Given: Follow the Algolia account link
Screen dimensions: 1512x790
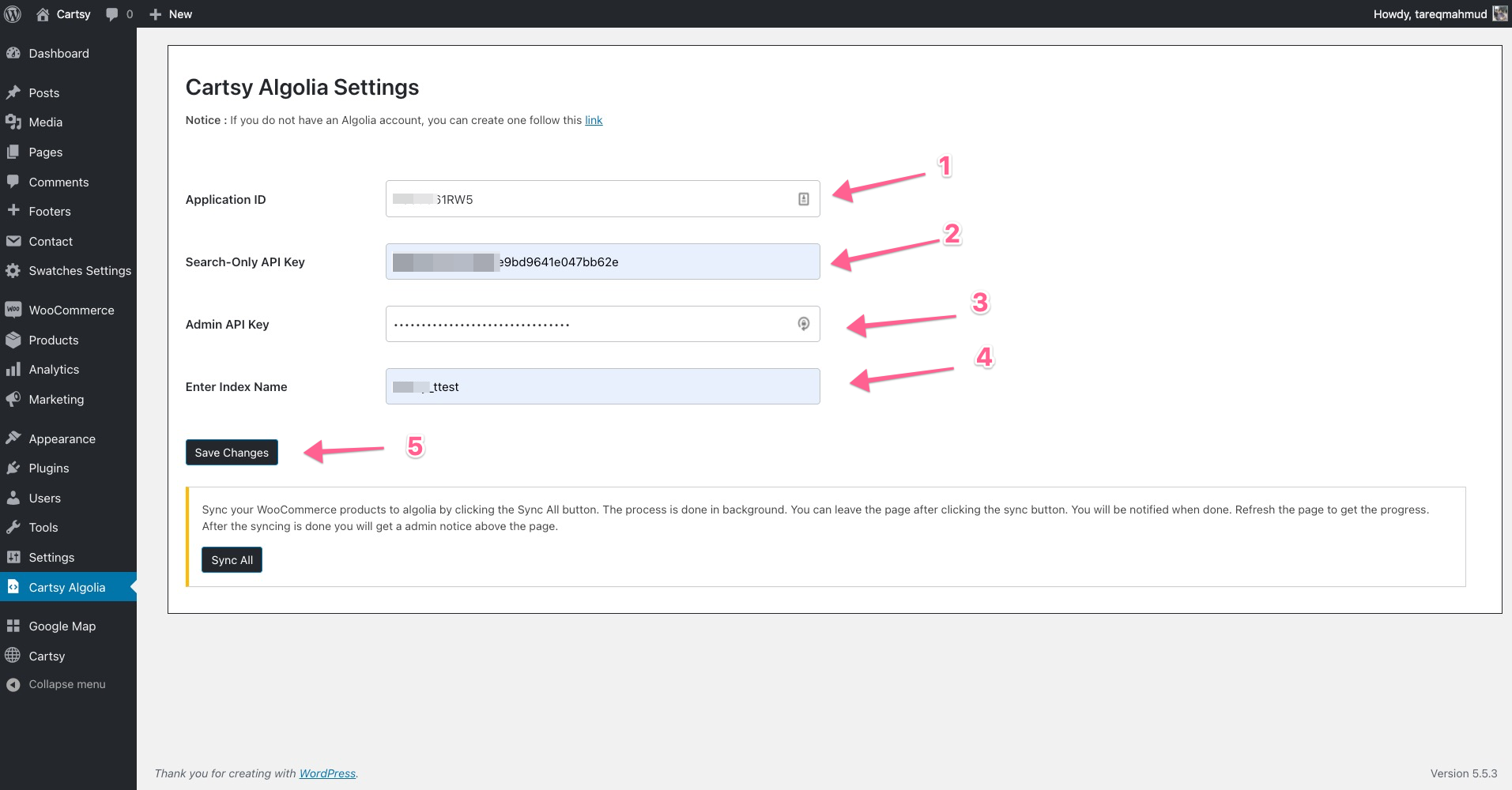Looking at the screenshot, I should coord(594,120).
